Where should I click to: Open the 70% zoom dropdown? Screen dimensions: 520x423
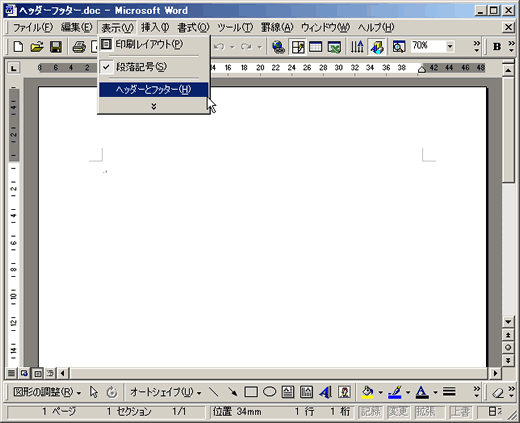coord(450,46)
